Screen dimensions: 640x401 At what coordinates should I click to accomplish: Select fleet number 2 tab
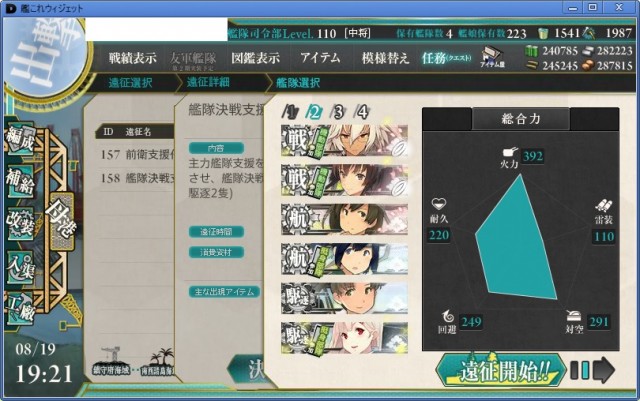[314, 111]
